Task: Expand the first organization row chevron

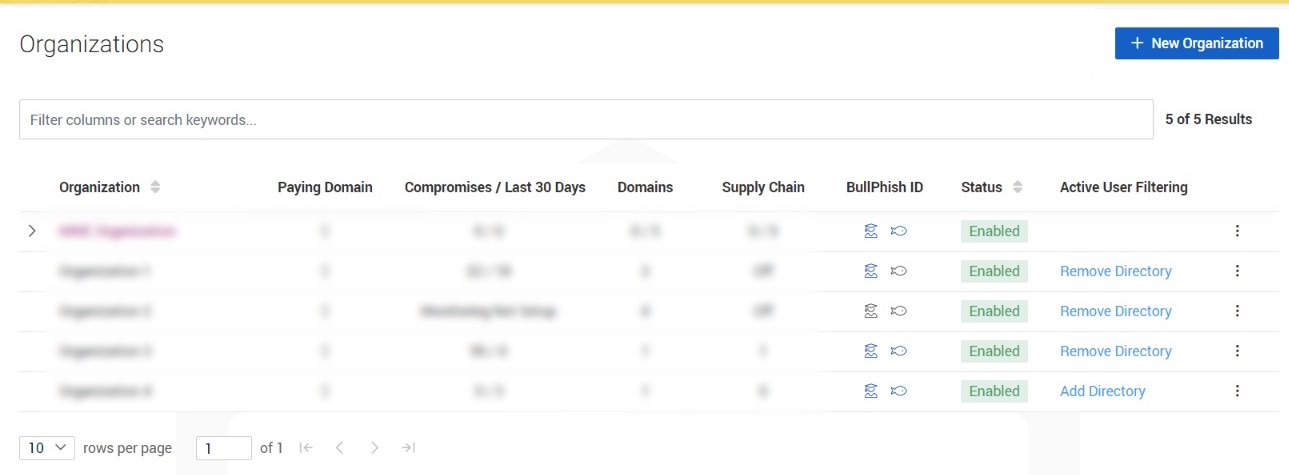Action: (32, 231)
